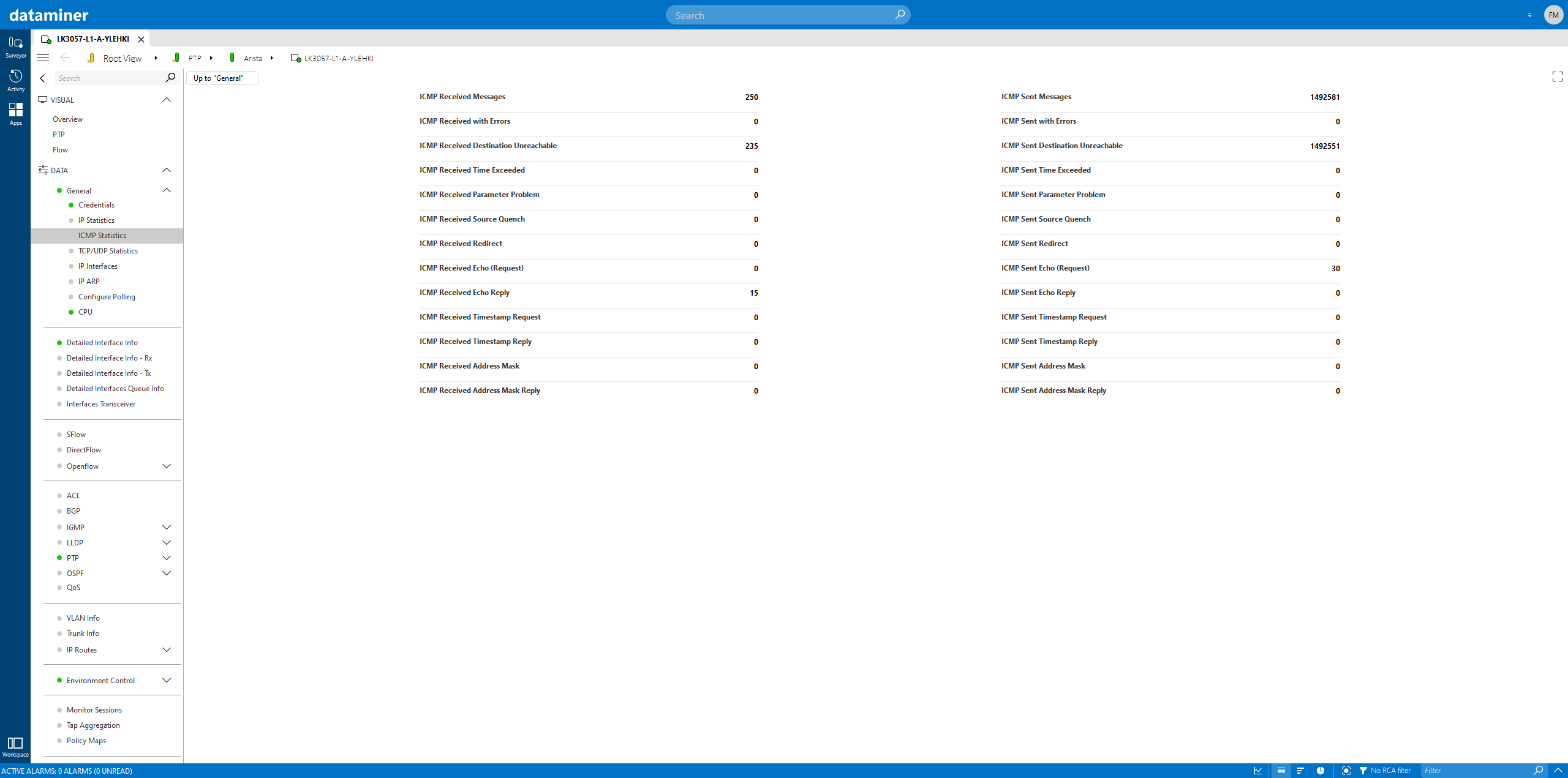Click the Root View breadcrumb
The height and width of the screenshot is (778, 1568).
tap(122, 58)
